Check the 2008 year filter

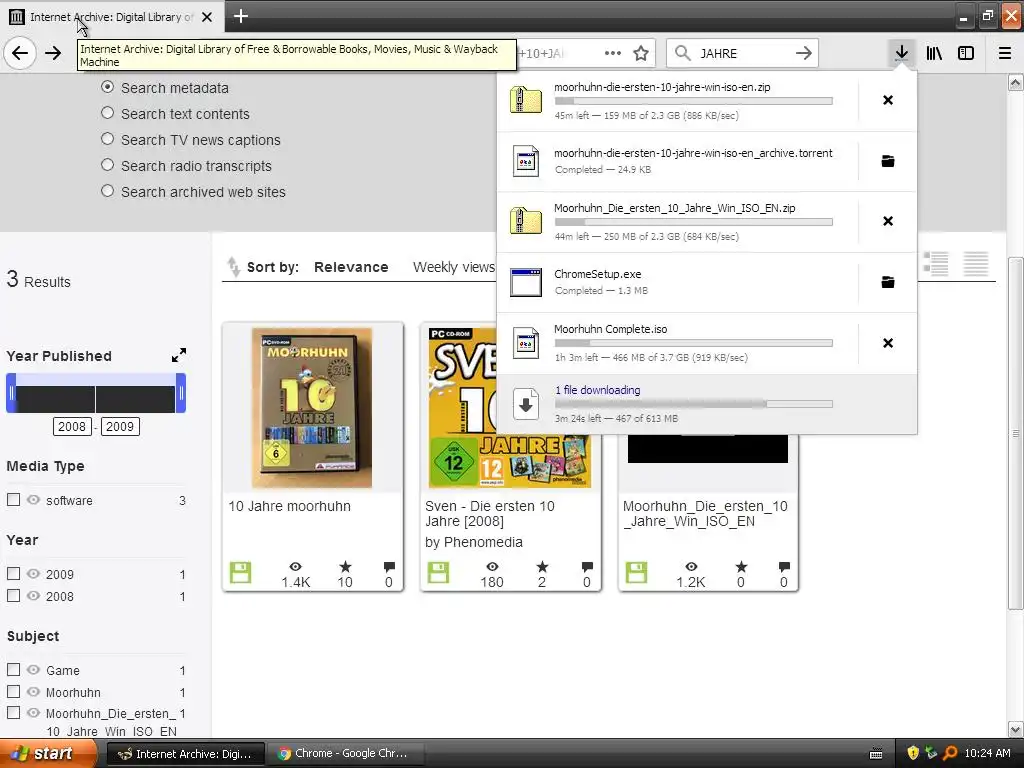(13, 596)
